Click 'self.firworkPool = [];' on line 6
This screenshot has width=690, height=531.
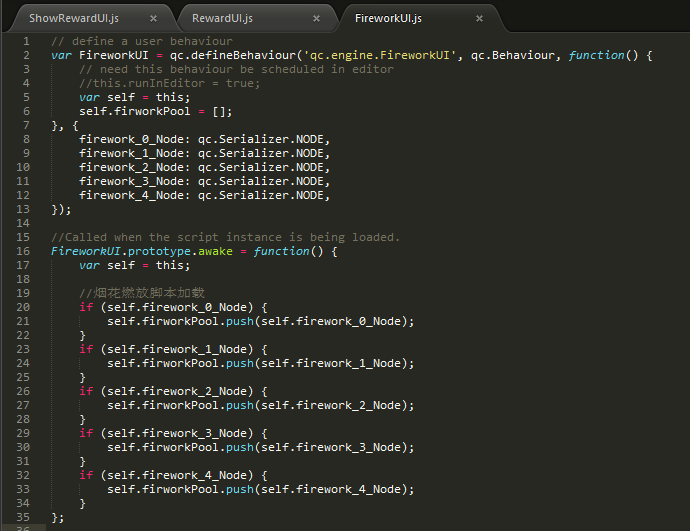155,111
